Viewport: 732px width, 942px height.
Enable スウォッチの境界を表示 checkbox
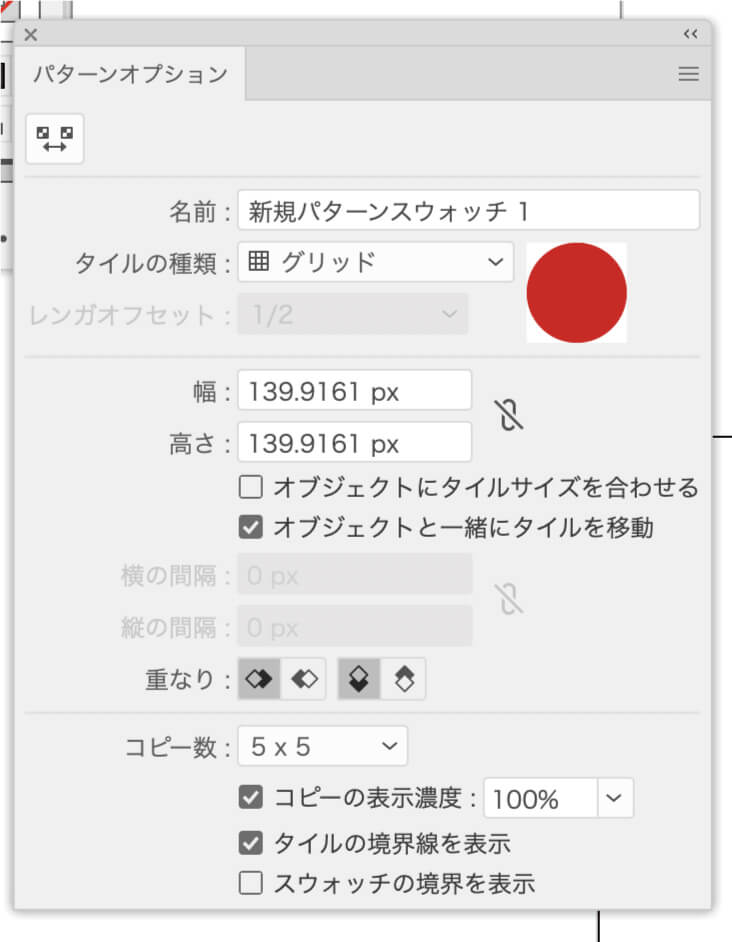251,883
